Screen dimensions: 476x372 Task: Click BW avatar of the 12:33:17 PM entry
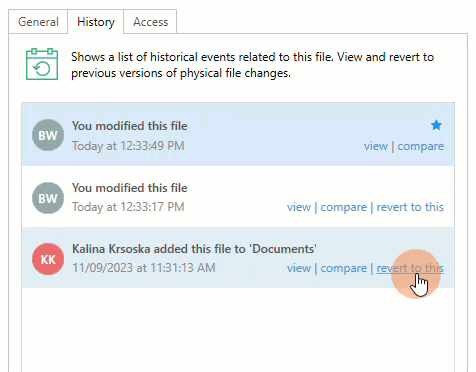coord(48,198)
